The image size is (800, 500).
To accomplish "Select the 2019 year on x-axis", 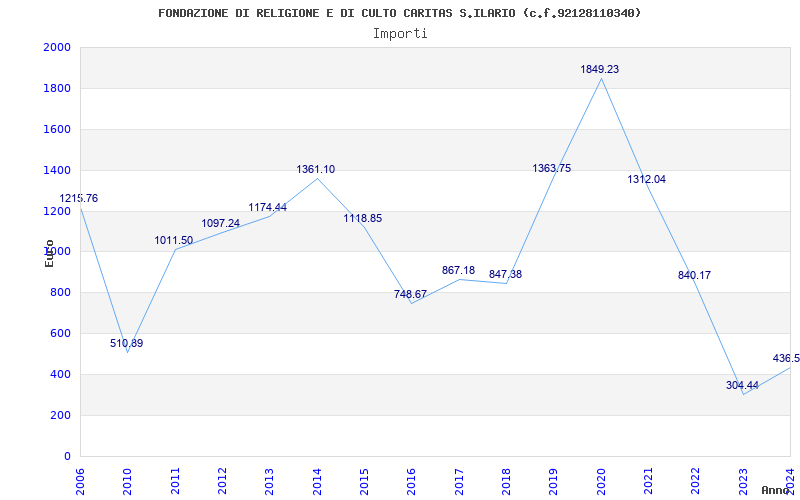I will tap(554, 481).
